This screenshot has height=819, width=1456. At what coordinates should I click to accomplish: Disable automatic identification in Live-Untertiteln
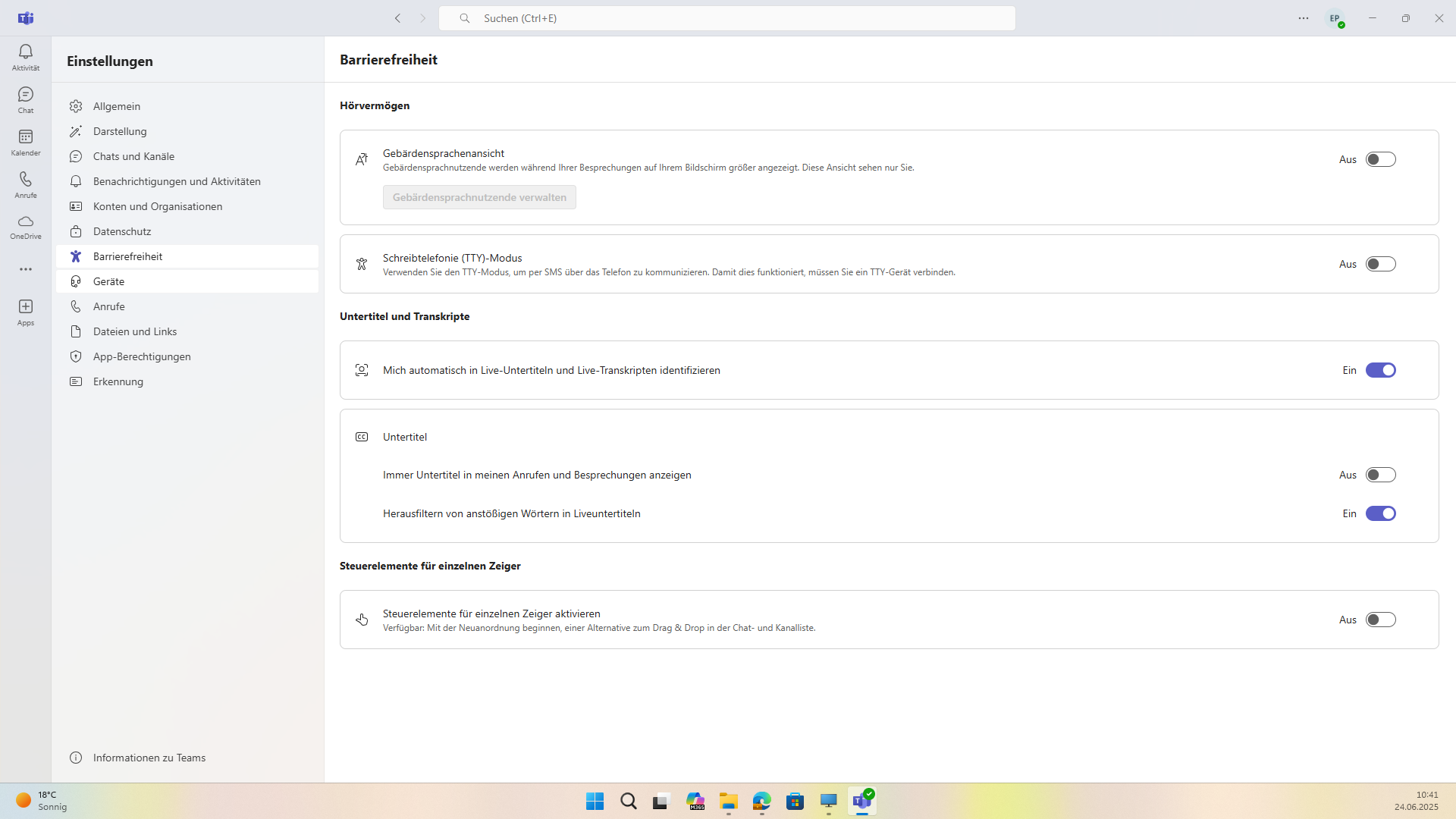point(1380,370)
